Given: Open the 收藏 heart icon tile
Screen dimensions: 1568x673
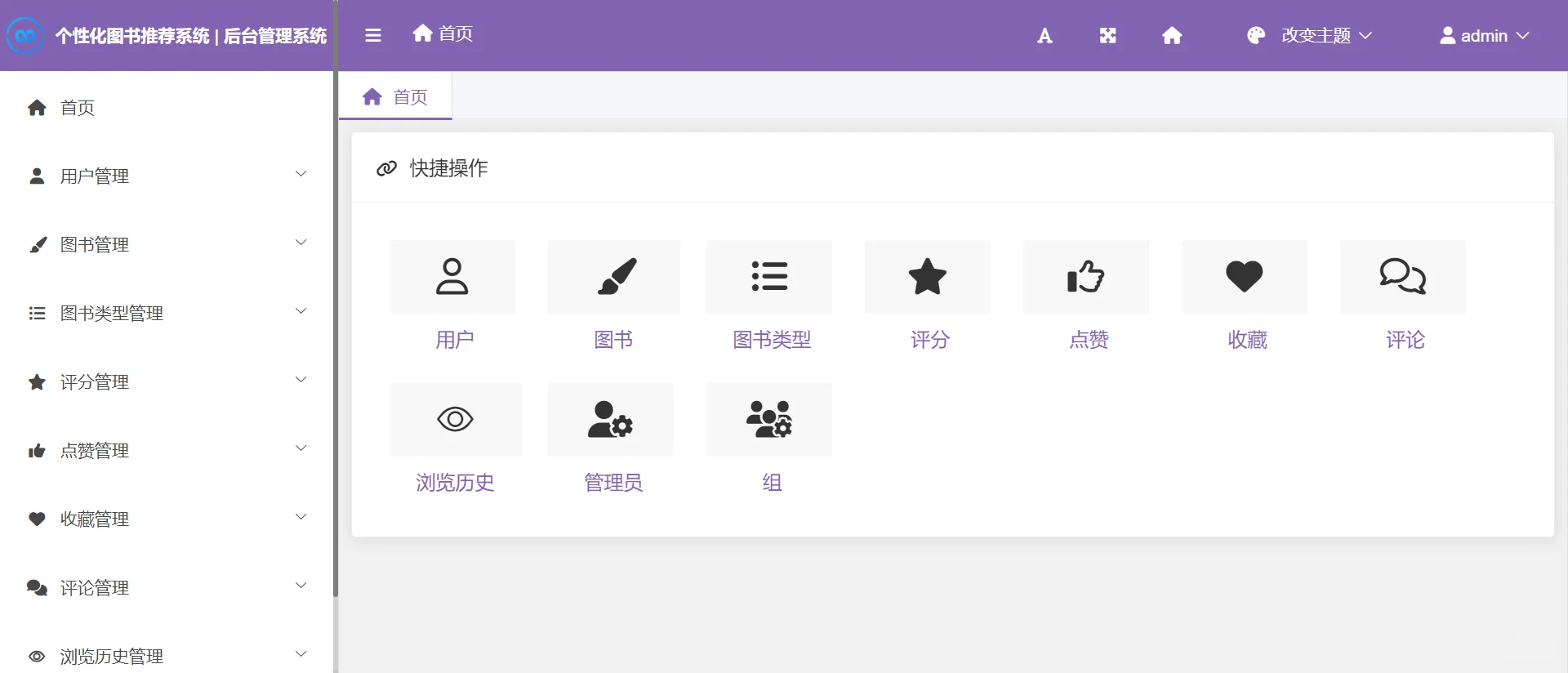Looking at the screenshot, I should [x=1245, y=276].
